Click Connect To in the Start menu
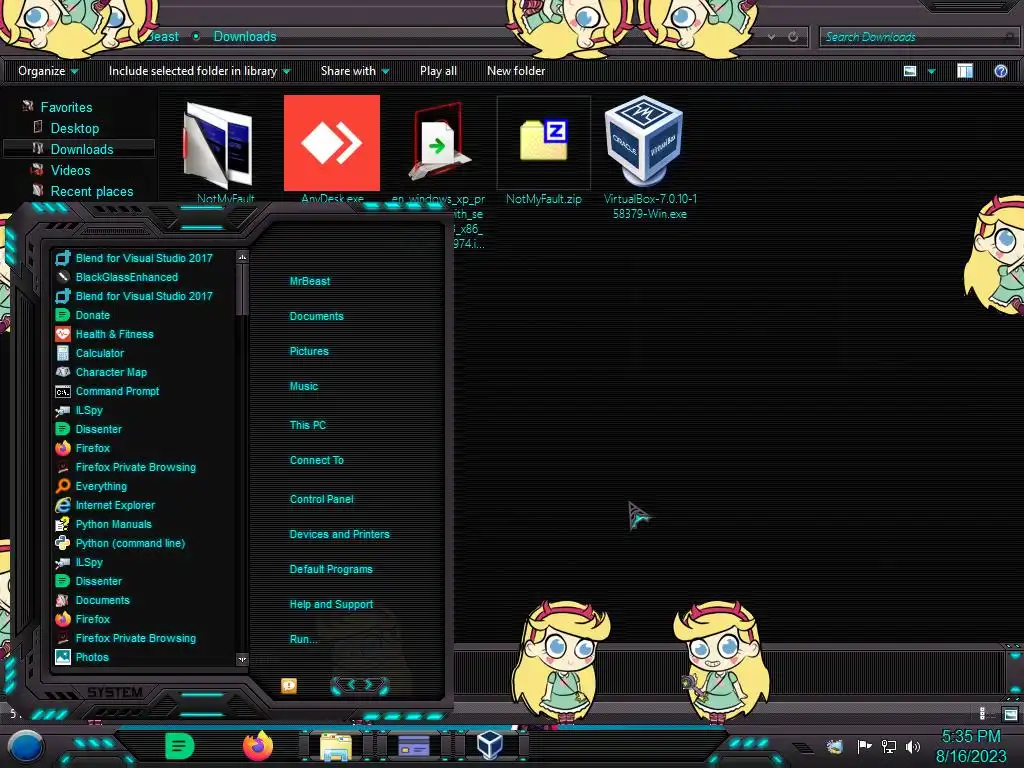Screen dimensions: 1024x768 (317, 460)
